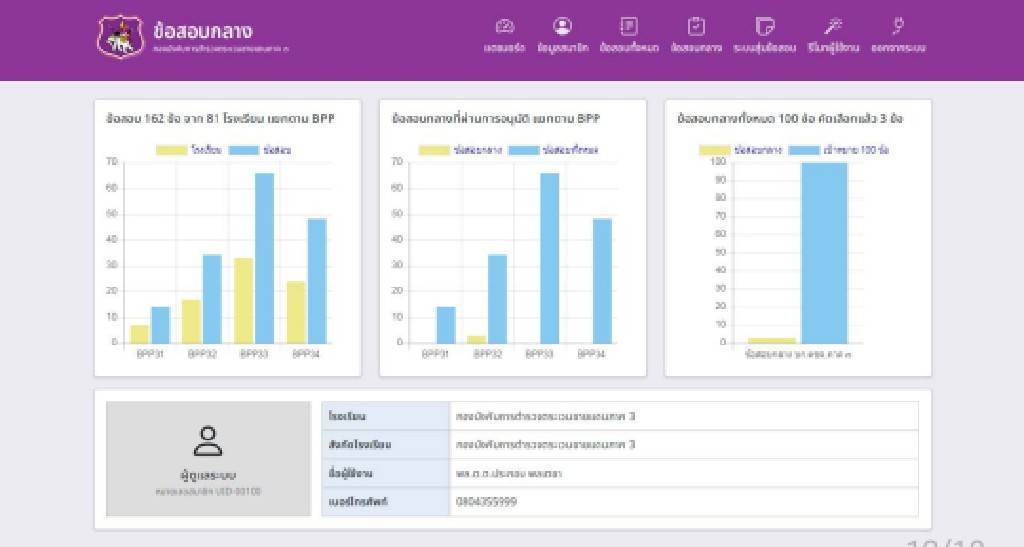Open the exam randomizer sticky-note icon
Viewport: 1024px width, 547px height.
click(765, 27)
